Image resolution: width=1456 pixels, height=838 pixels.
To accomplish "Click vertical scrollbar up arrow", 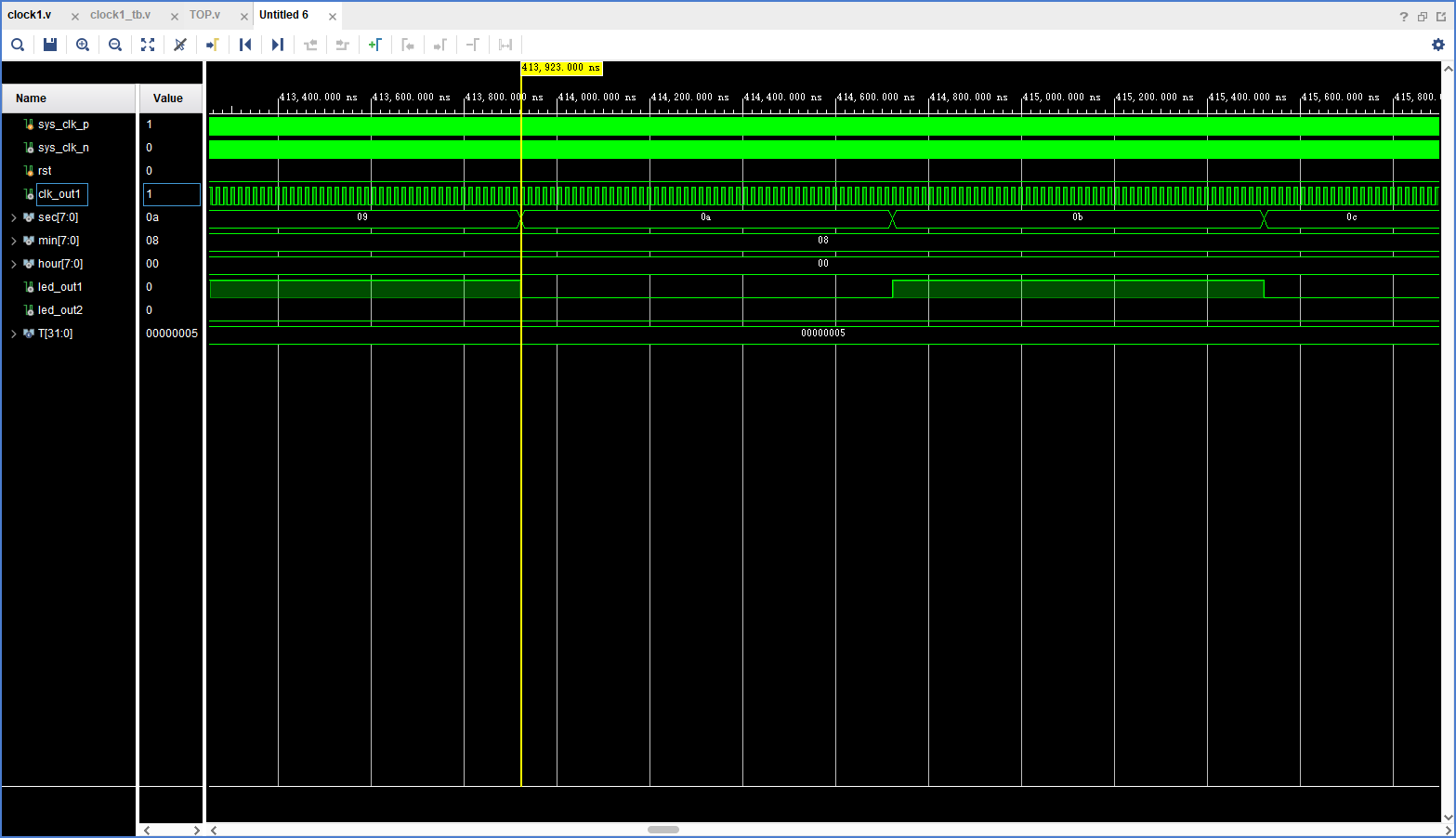I will (1448, 69).
